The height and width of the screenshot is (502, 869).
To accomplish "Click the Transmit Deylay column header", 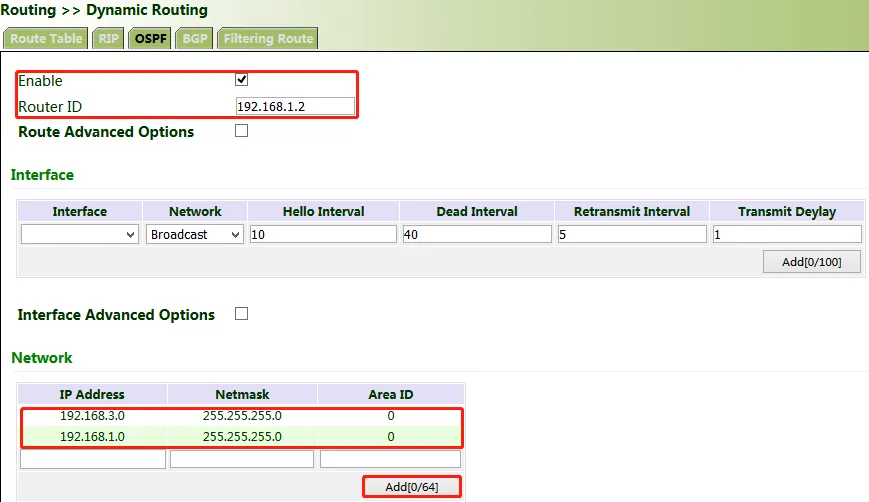I will click(787, 211).
